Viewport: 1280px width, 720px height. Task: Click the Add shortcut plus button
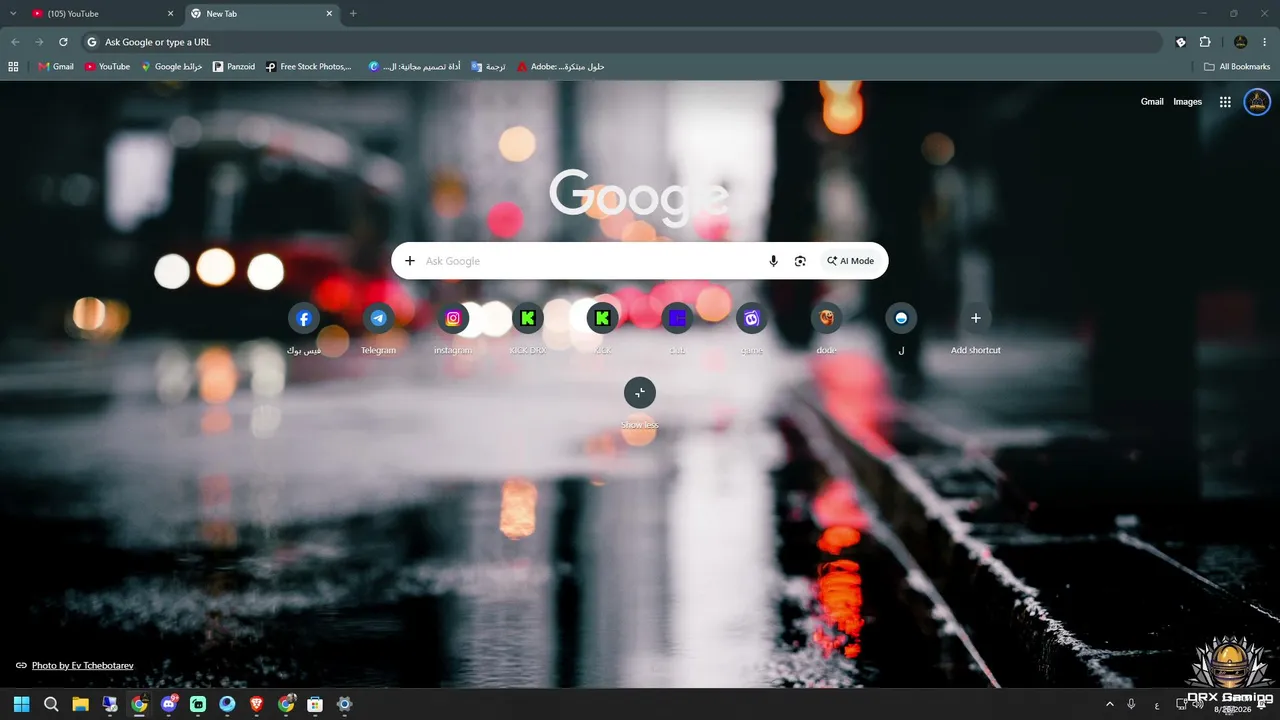click(976, 319)
